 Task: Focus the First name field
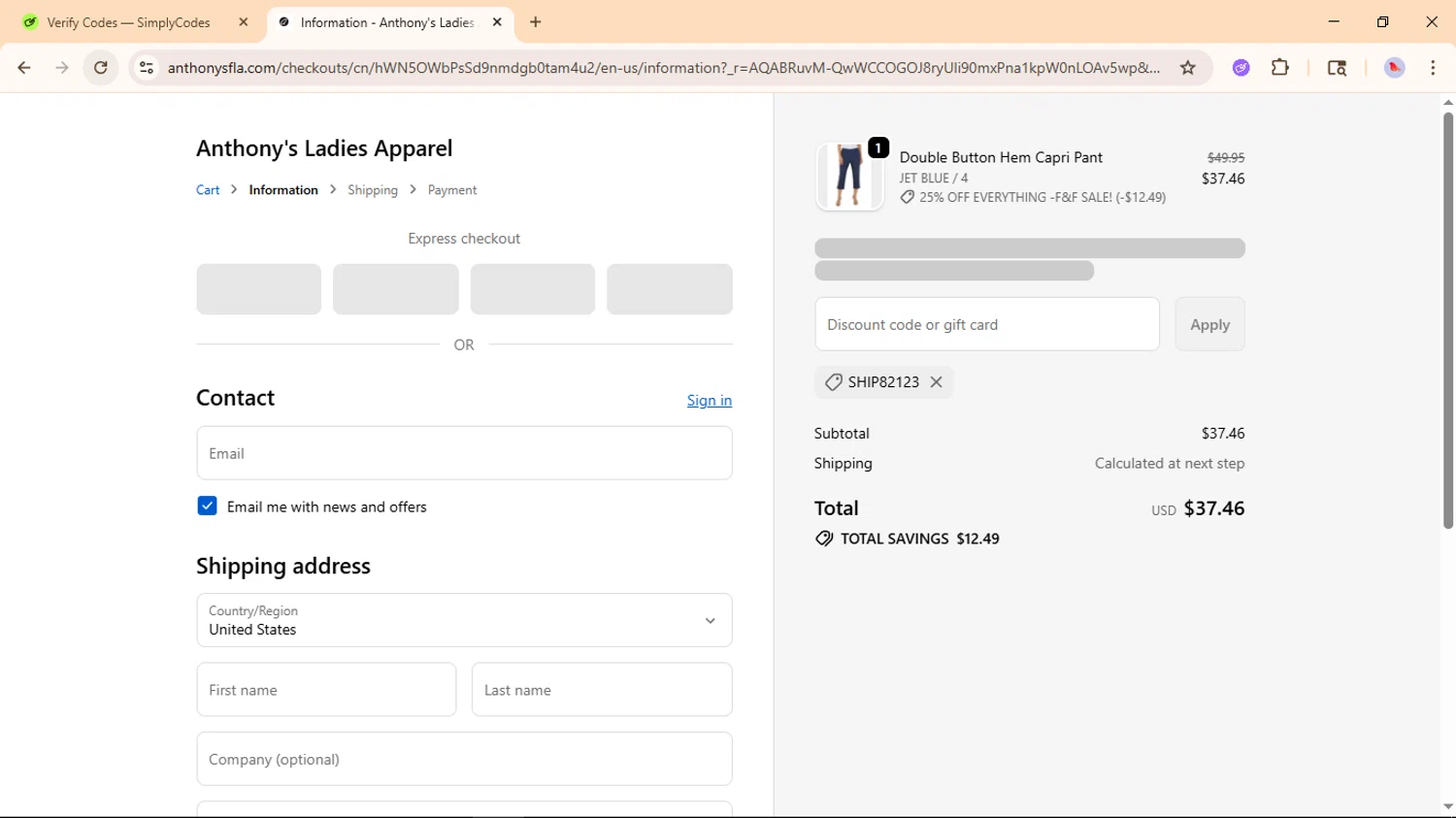326,690
